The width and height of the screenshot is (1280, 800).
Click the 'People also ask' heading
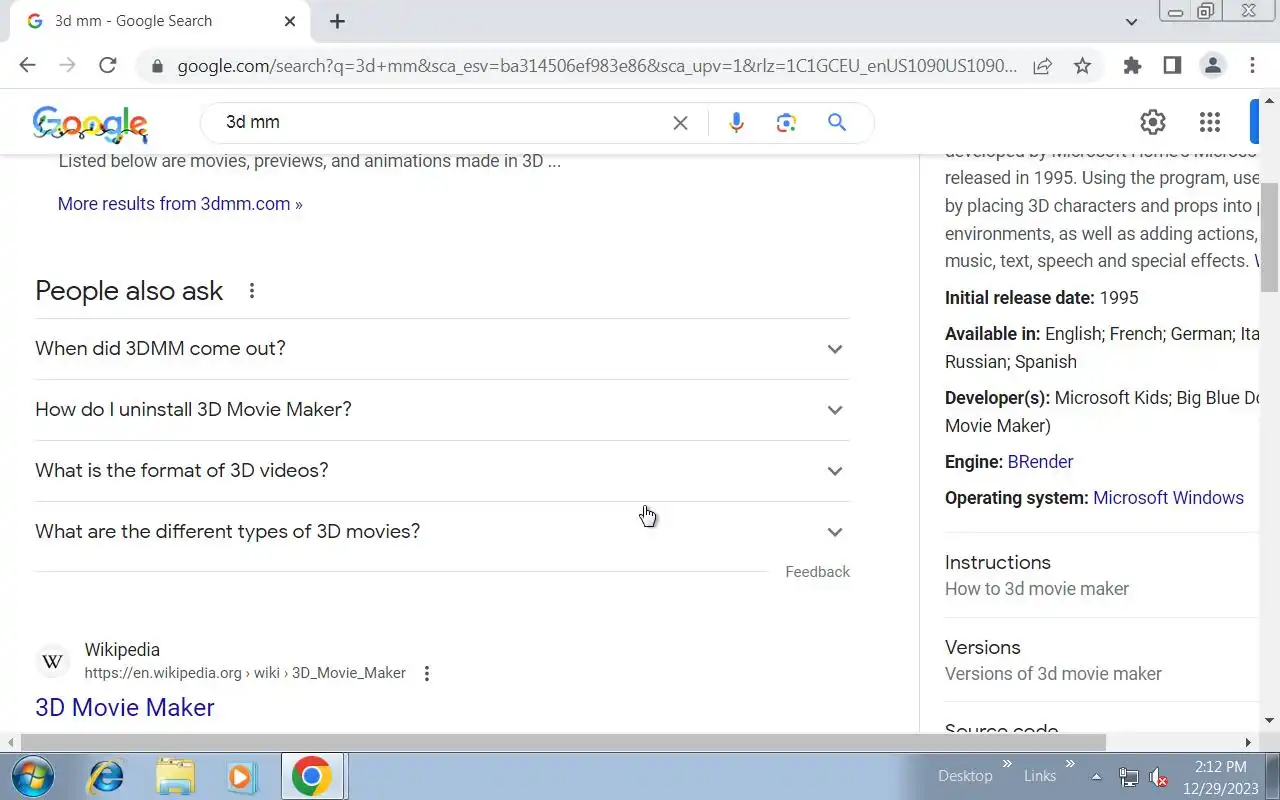[x=129, y=291]
